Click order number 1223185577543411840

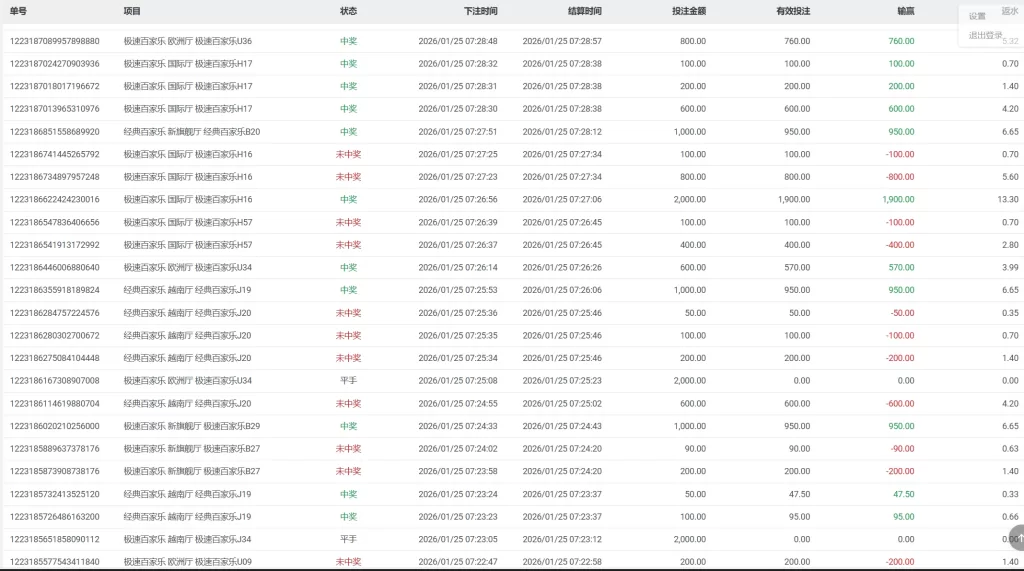pos(55,562)
